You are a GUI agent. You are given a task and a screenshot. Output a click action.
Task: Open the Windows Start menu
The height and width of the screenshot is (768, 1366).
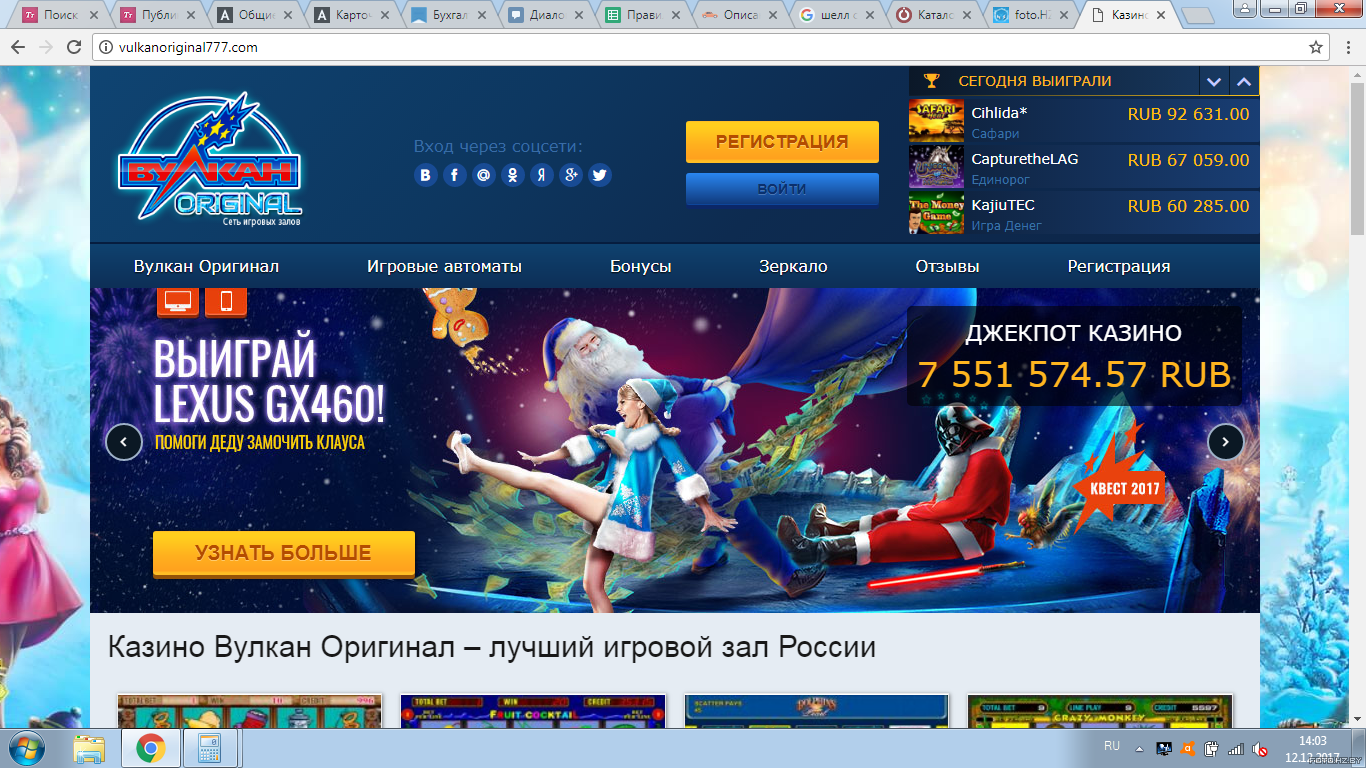tap(26, 747)
